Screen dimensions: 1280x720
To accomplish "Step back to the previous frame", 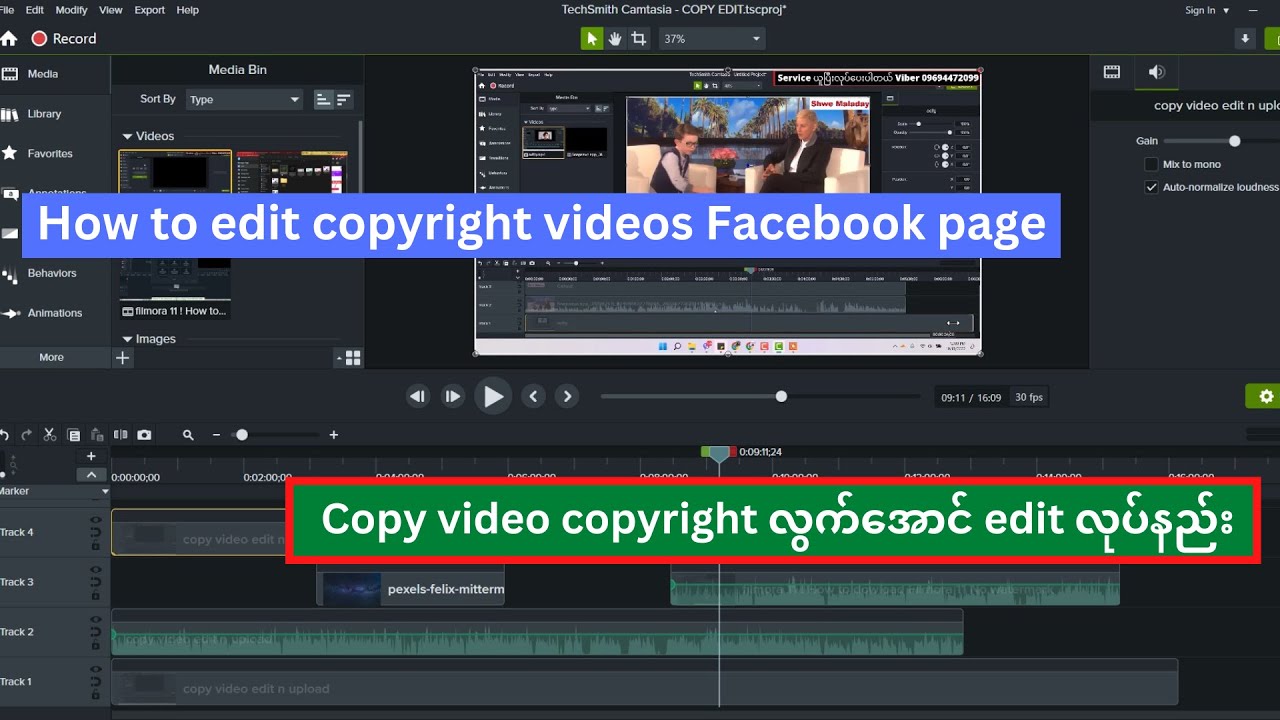I will pyautogui.click(x=418, y=397).
